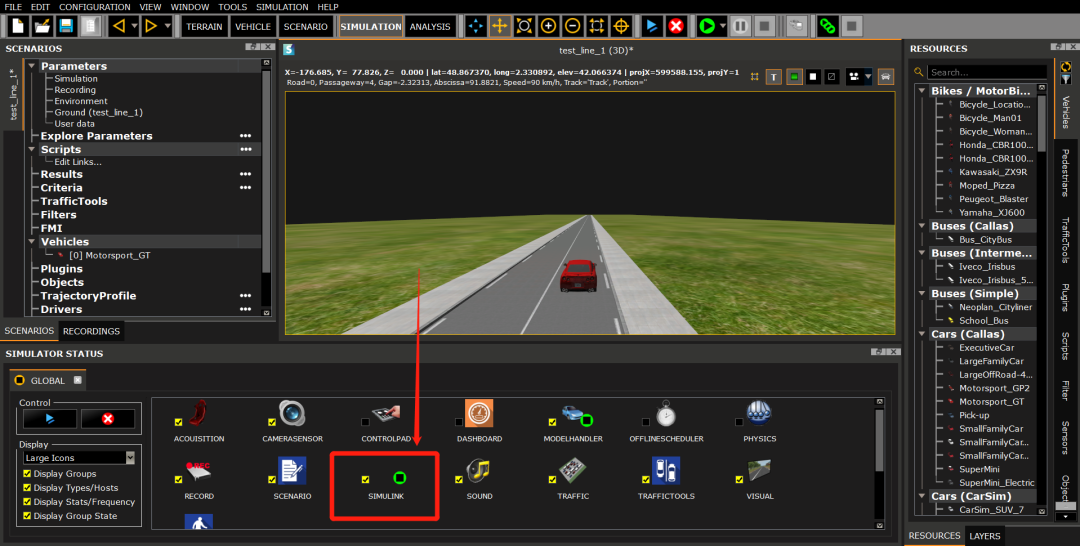Toggle the Display Group State checkbox

point(28,515)
